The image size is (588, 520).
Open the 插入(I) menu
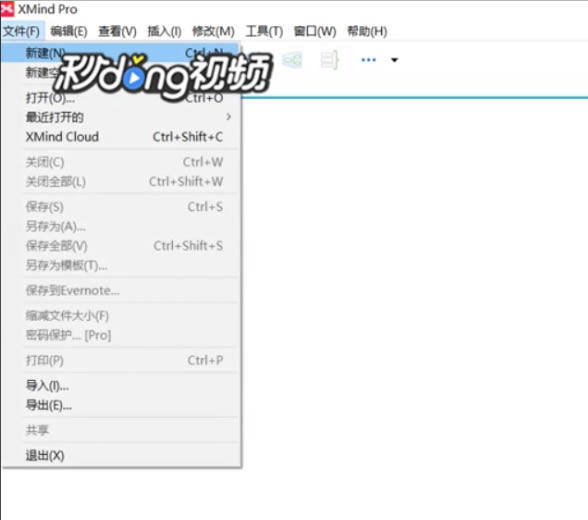click(x=165, y=31)
